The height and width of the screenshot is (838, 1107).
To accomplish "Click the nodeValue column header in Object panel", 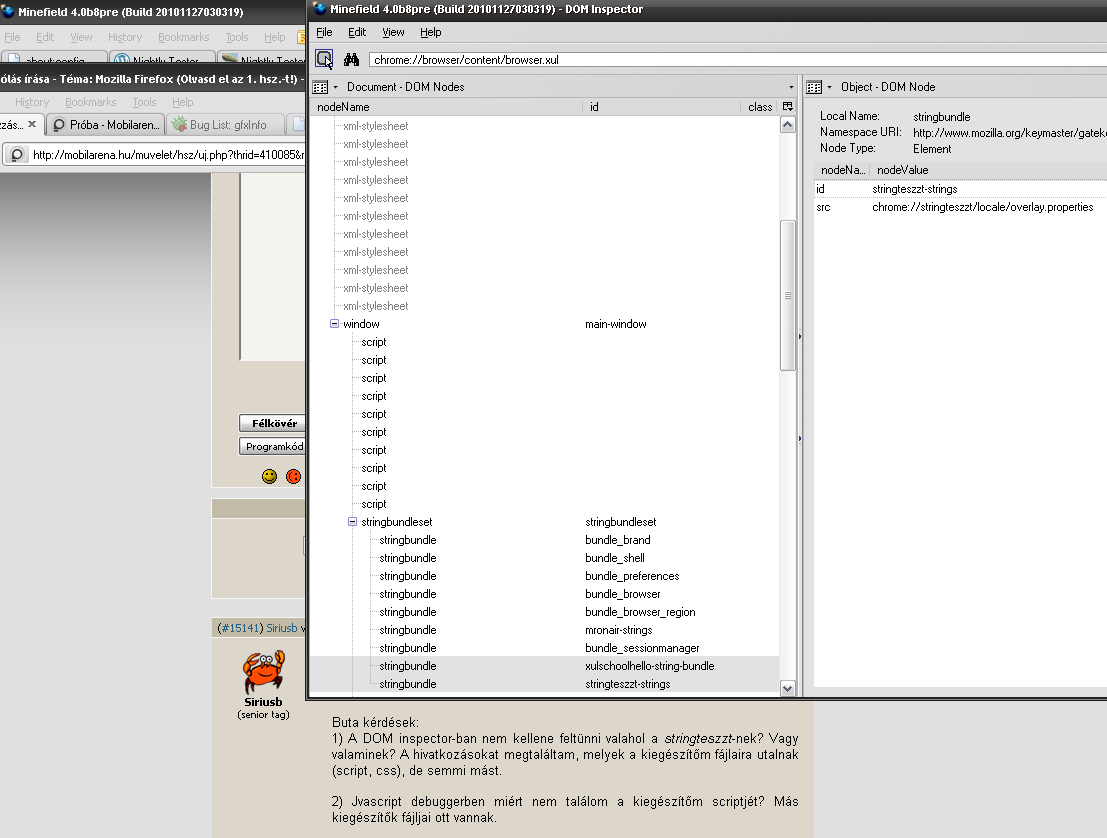I will [x=988, y=170].
